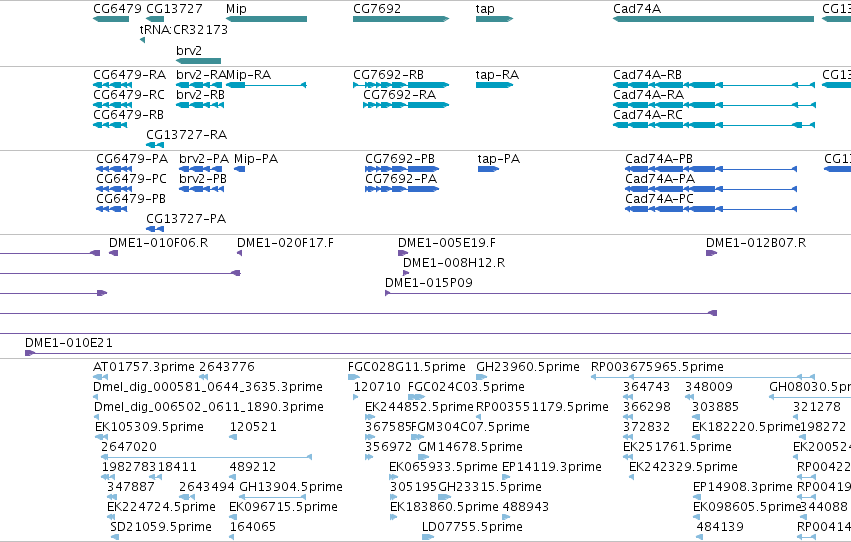Select Dmel_dig_006502_0611_1890.3prime
The image size is (851, 542).
[96, 417]
